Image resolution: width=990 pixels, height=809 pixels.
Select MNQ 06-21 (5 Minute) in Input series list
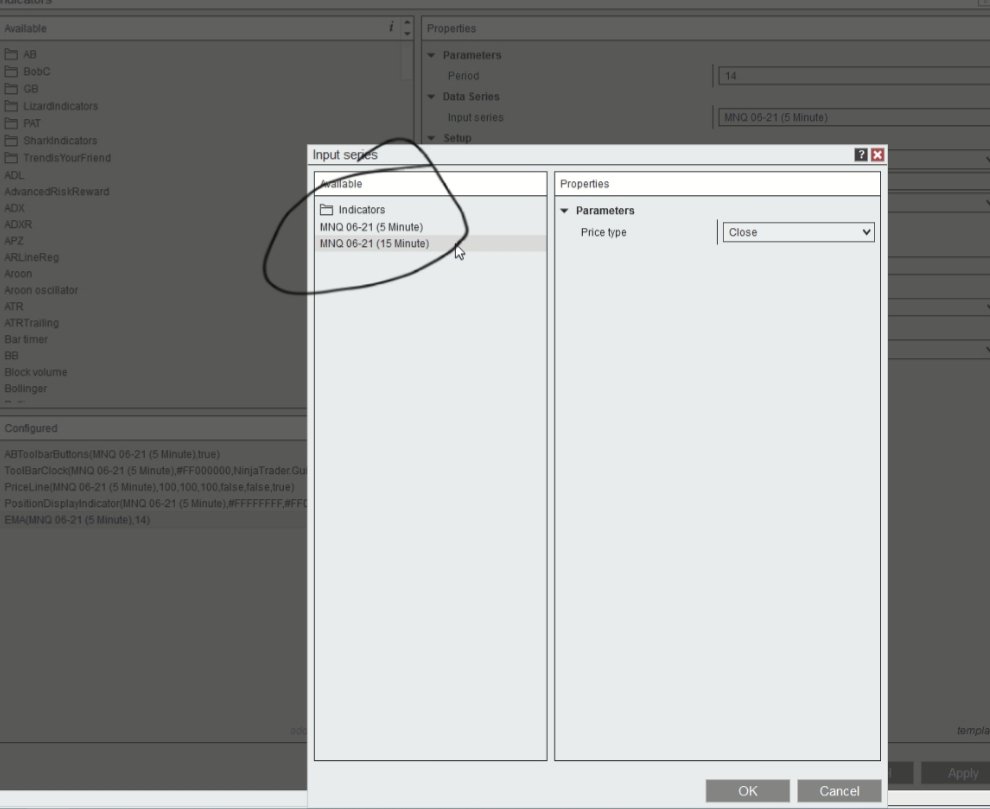[371, 227]
